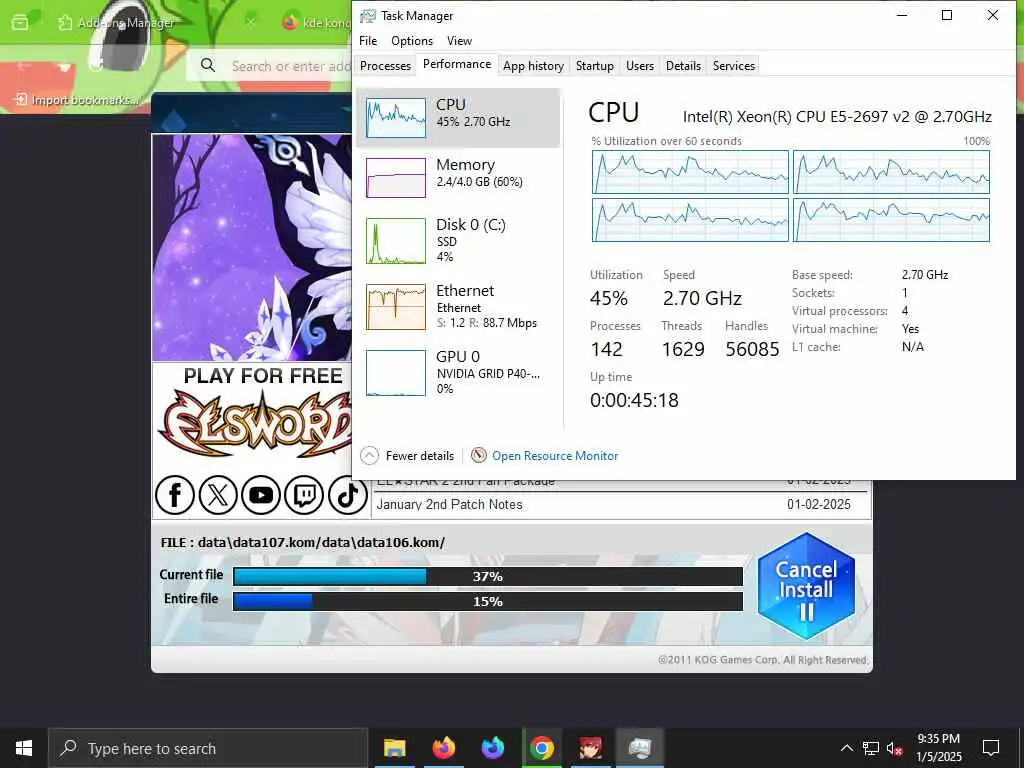Viewport: 1024px width, 768px height.
Task: Select the Memory performance item
Action: click(458, 177)
